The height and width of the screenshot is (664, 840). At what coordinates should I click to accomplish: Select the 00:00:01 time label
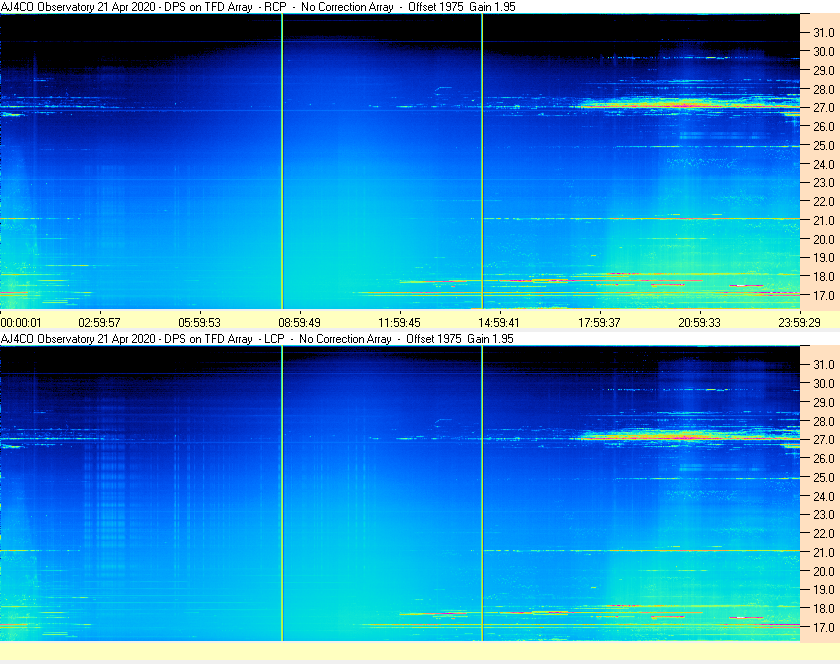point(21,323)
